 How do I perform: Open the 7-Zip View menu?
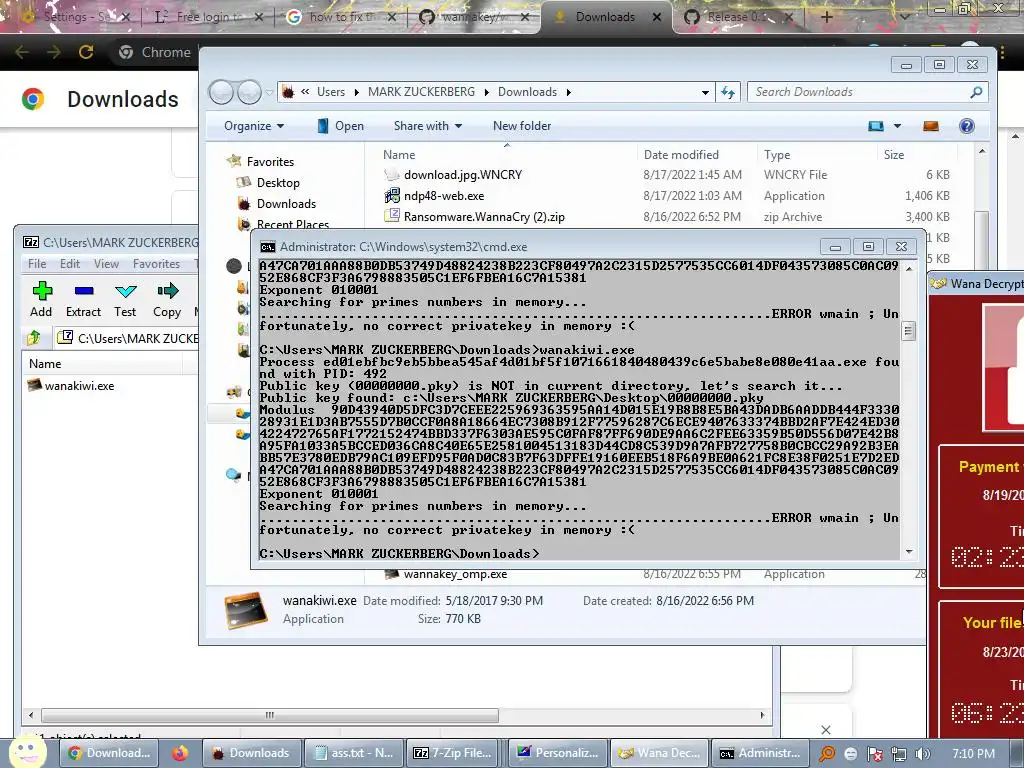pos(106,264)
